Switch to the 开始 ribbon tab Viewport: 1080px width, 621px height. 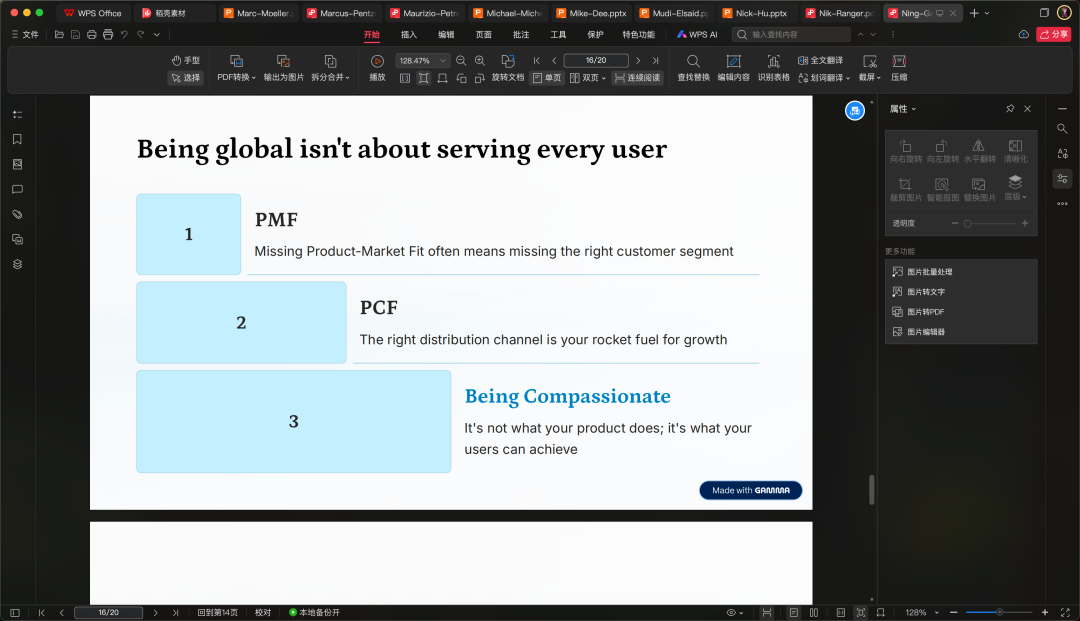[x=372, y=34]
